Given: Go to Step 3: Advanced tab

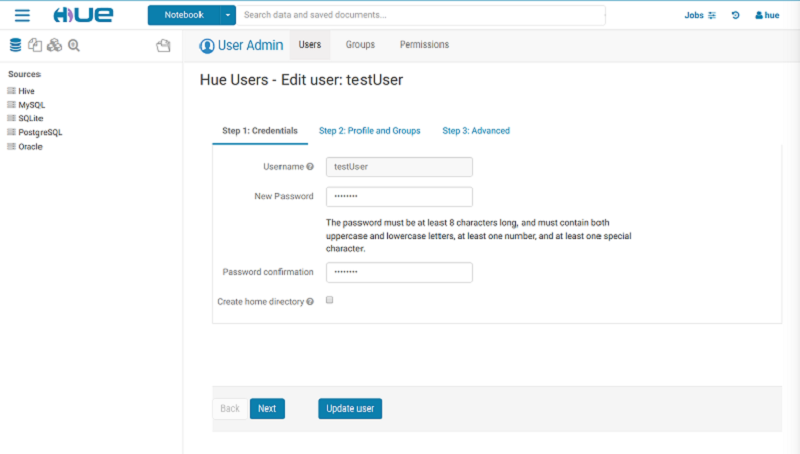Looking at the screenshot, I should 476,131.
